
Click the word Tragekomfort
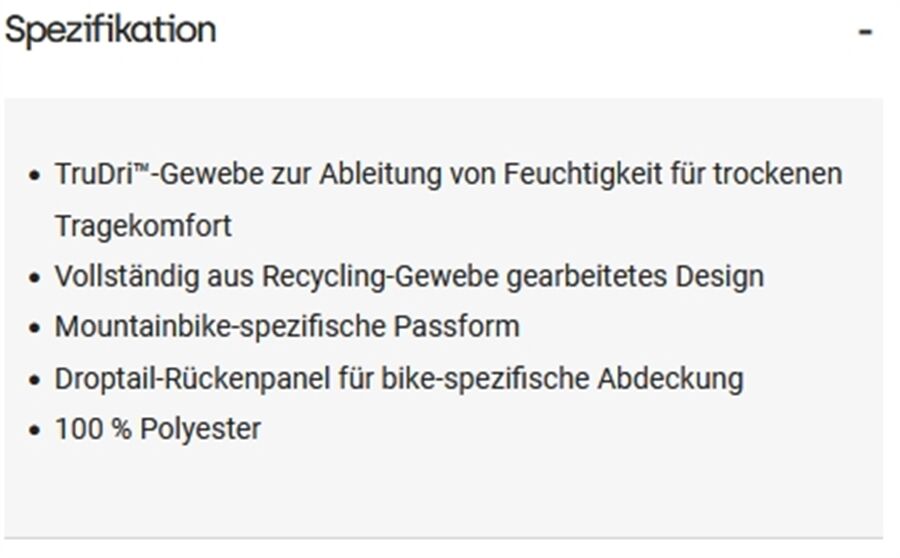(143, 226)
